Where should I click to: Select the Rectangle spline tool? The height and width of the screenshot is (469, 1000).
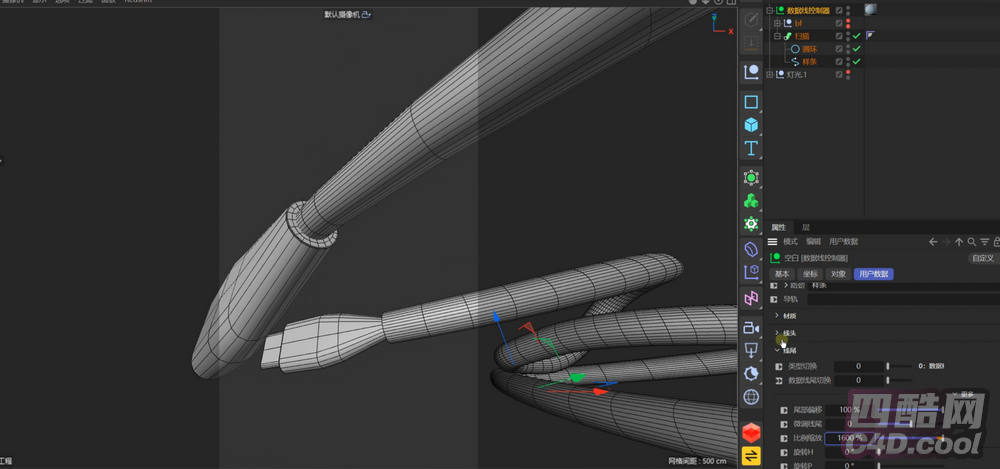751,102
